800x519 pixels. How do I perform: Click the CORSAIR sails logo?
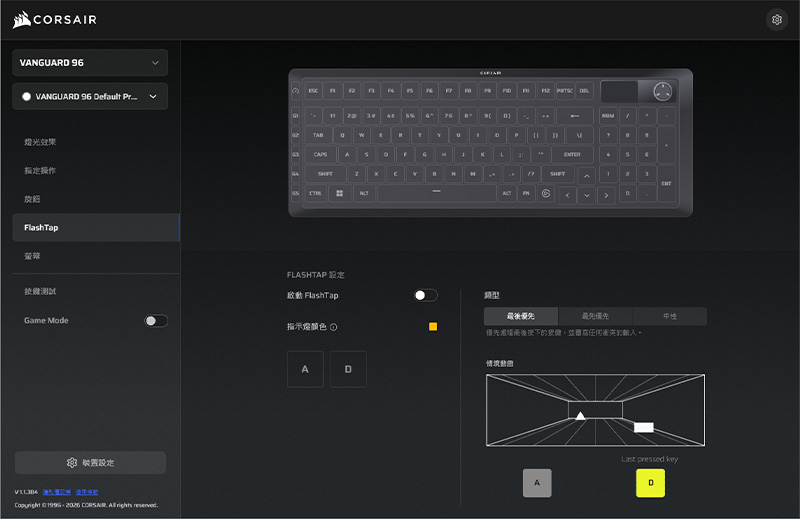click(x=21, y=20)
